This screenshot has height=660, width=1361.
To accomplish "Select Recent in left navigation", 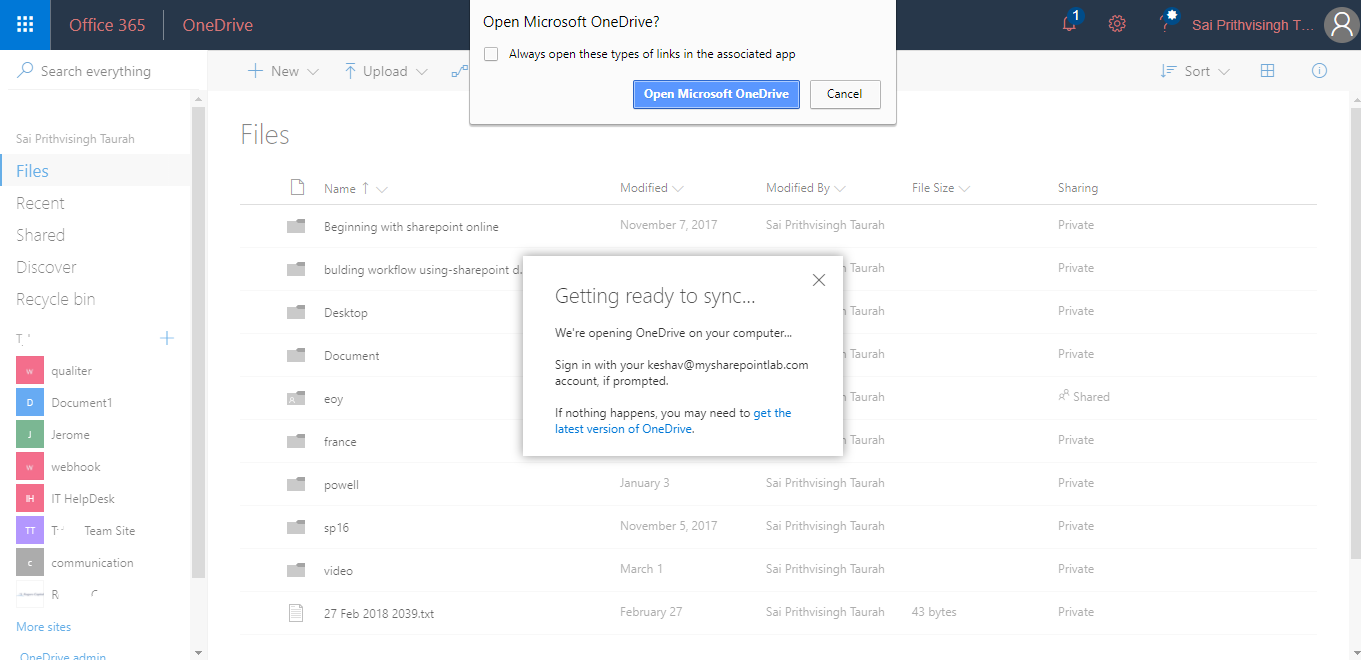I will (x=40, y=203).
